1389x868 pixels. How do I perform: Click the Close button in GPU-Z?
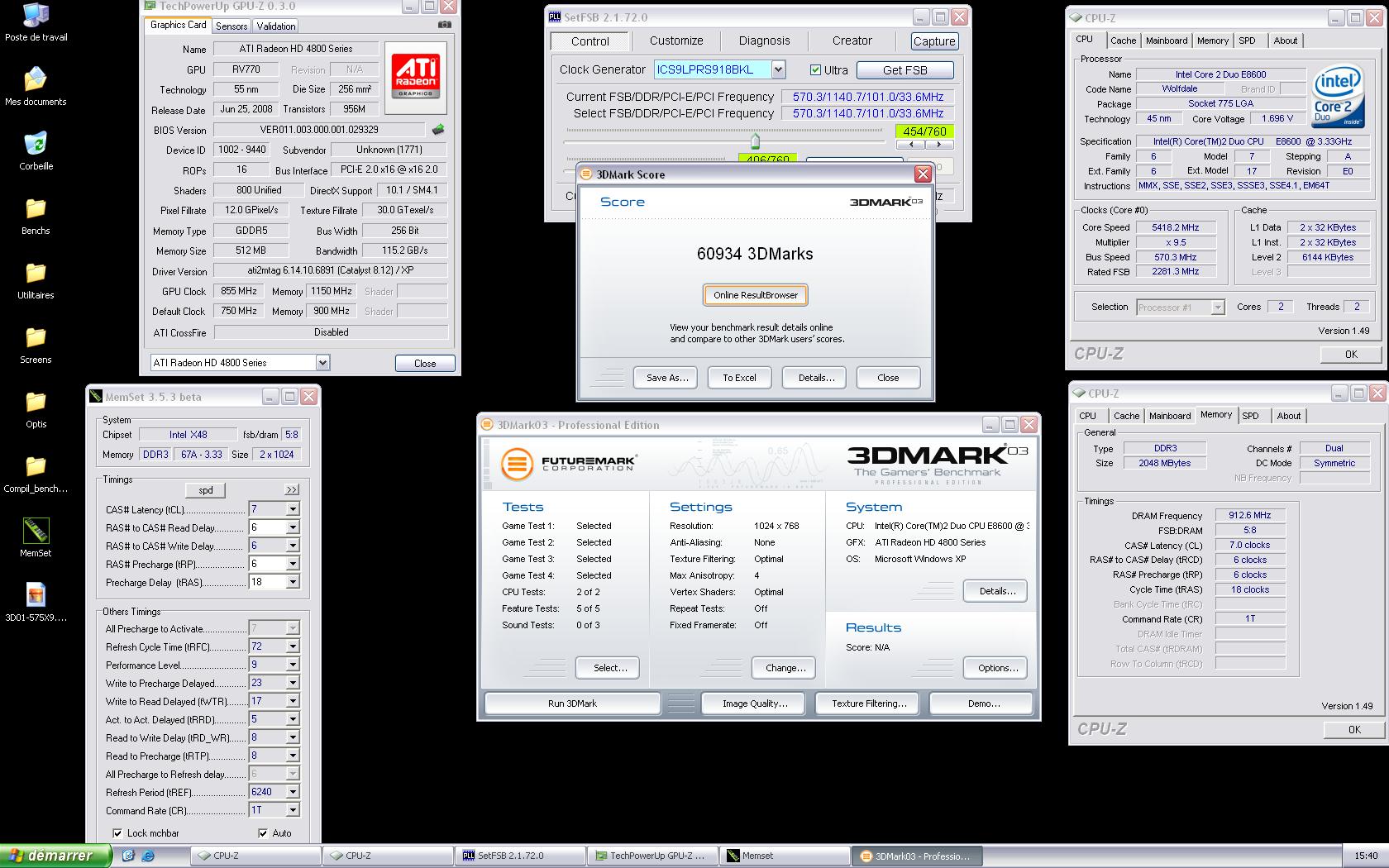tap(425, 363)
